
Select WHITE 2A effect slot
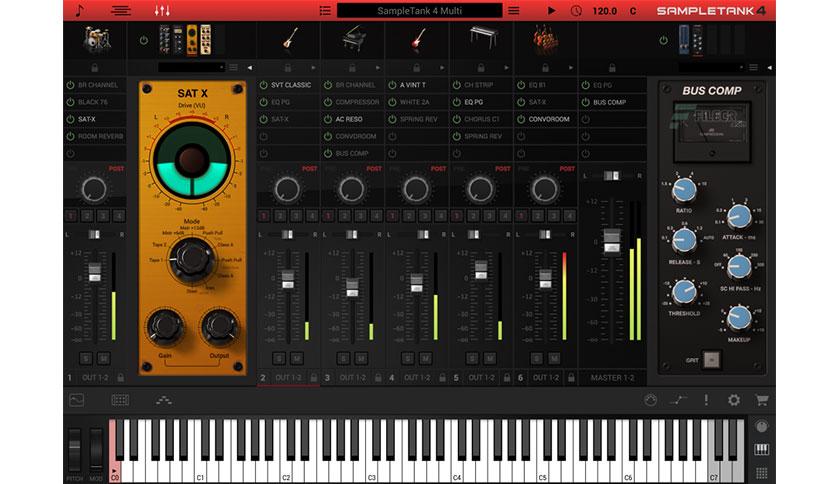[417, 102]
